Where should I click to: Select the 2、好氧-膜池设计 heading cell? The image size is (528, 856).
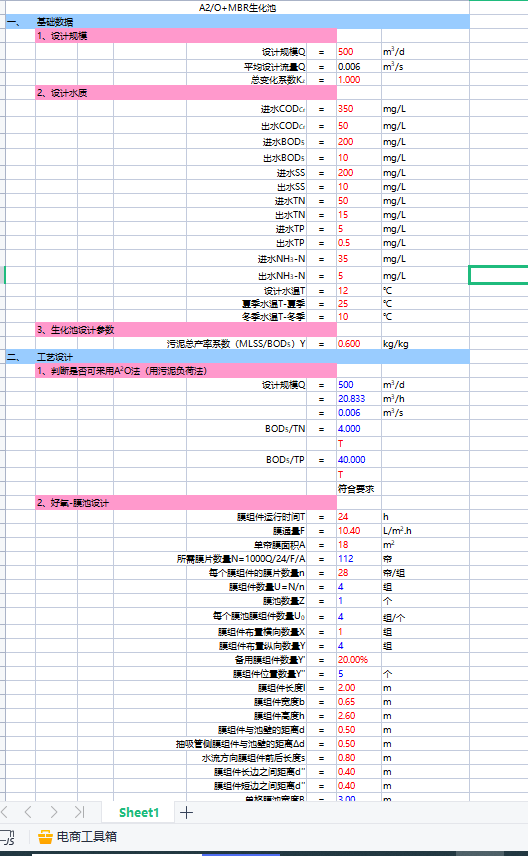(186, 503)
